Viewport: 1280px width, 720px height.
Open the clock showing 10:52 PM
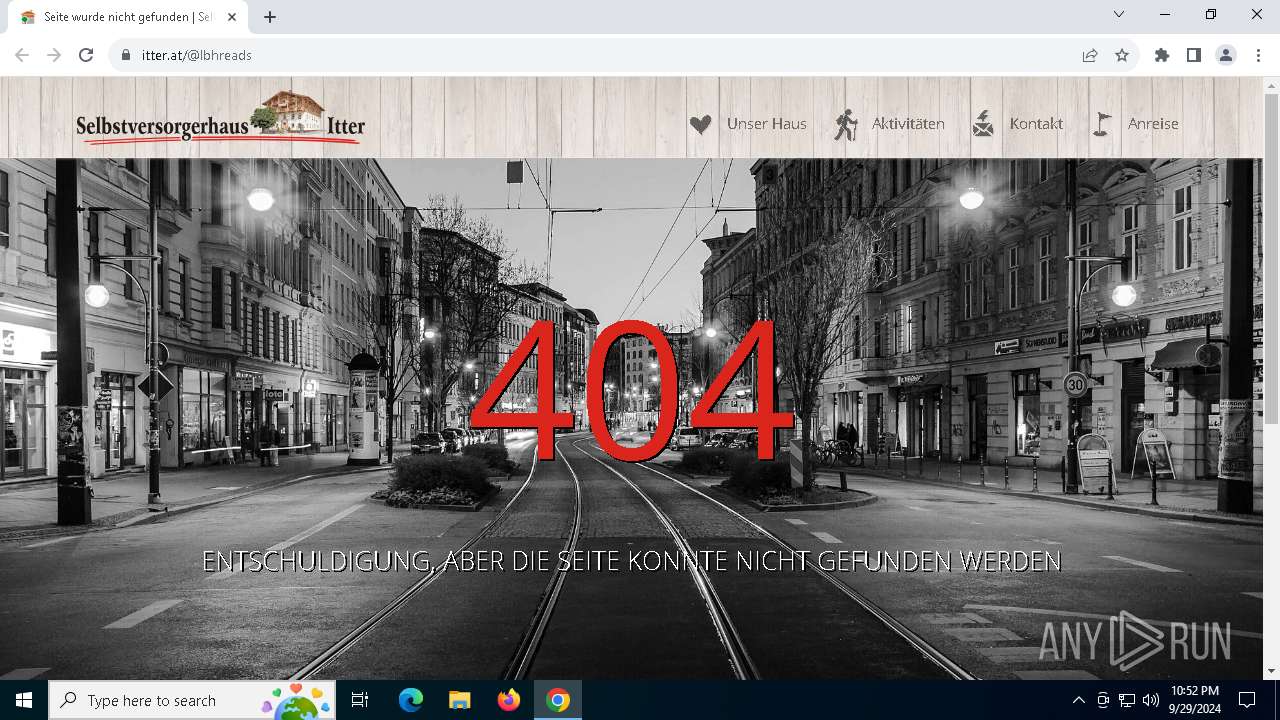click(1195, 700)
